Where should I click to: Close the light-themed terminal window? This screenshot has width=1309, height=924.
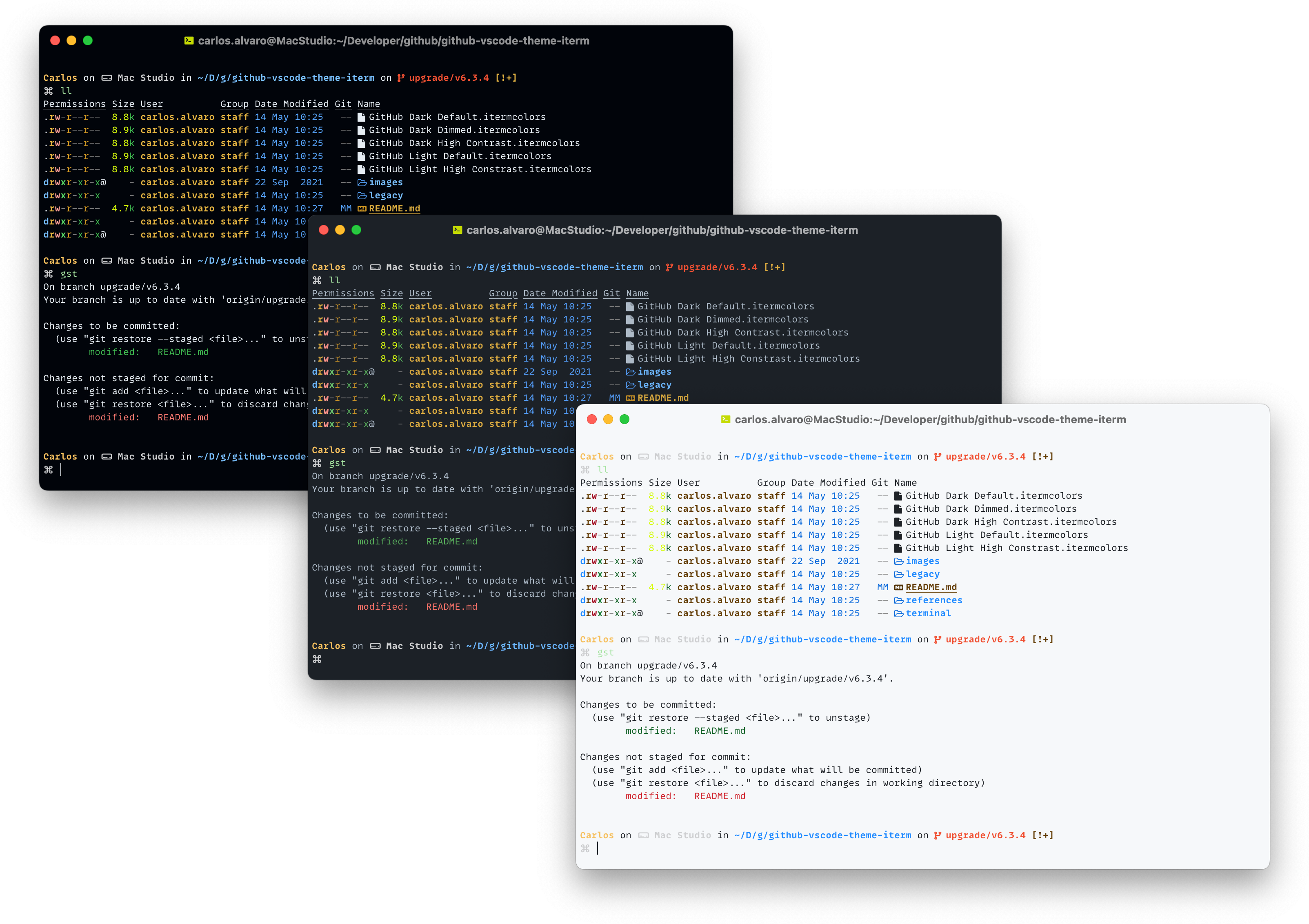[592, 420]
